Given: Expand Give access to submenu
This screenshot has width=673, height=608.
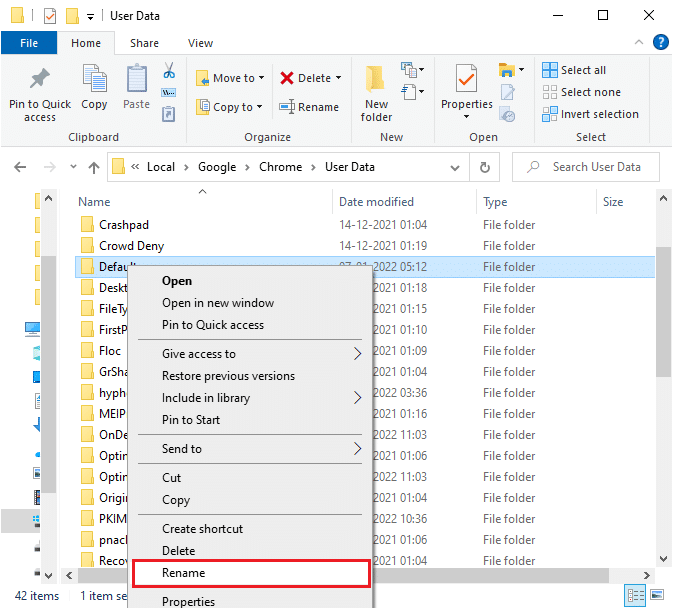Looking at the screenshot, I should tap(251, 354).
